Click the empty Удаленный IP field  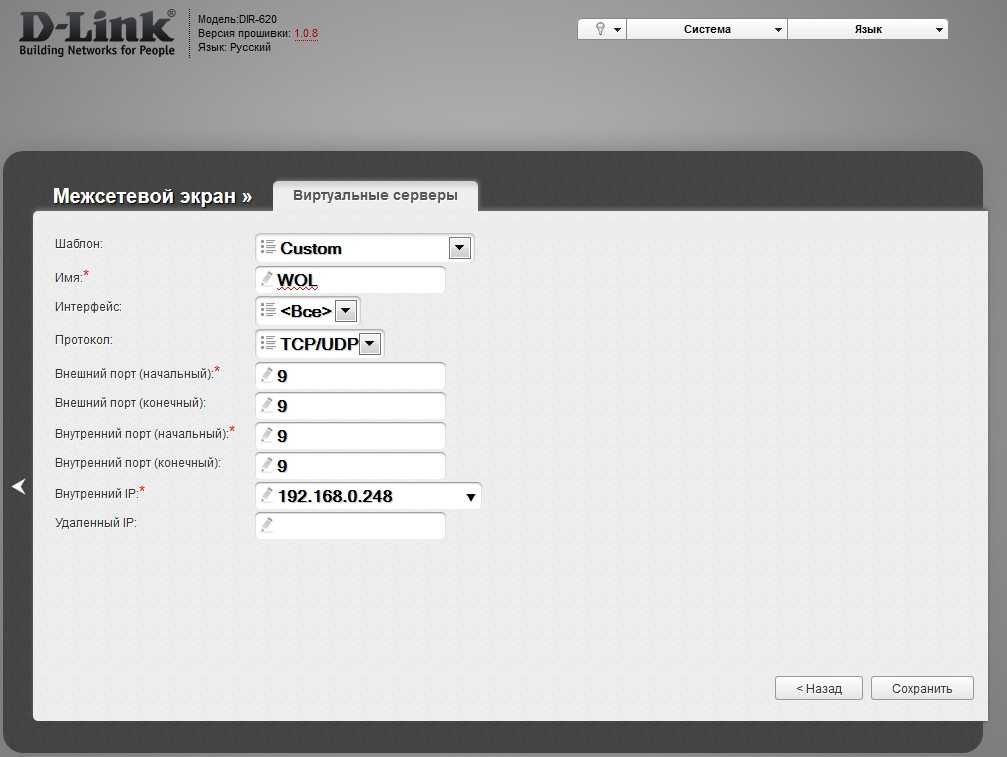[x=350, y=526]
